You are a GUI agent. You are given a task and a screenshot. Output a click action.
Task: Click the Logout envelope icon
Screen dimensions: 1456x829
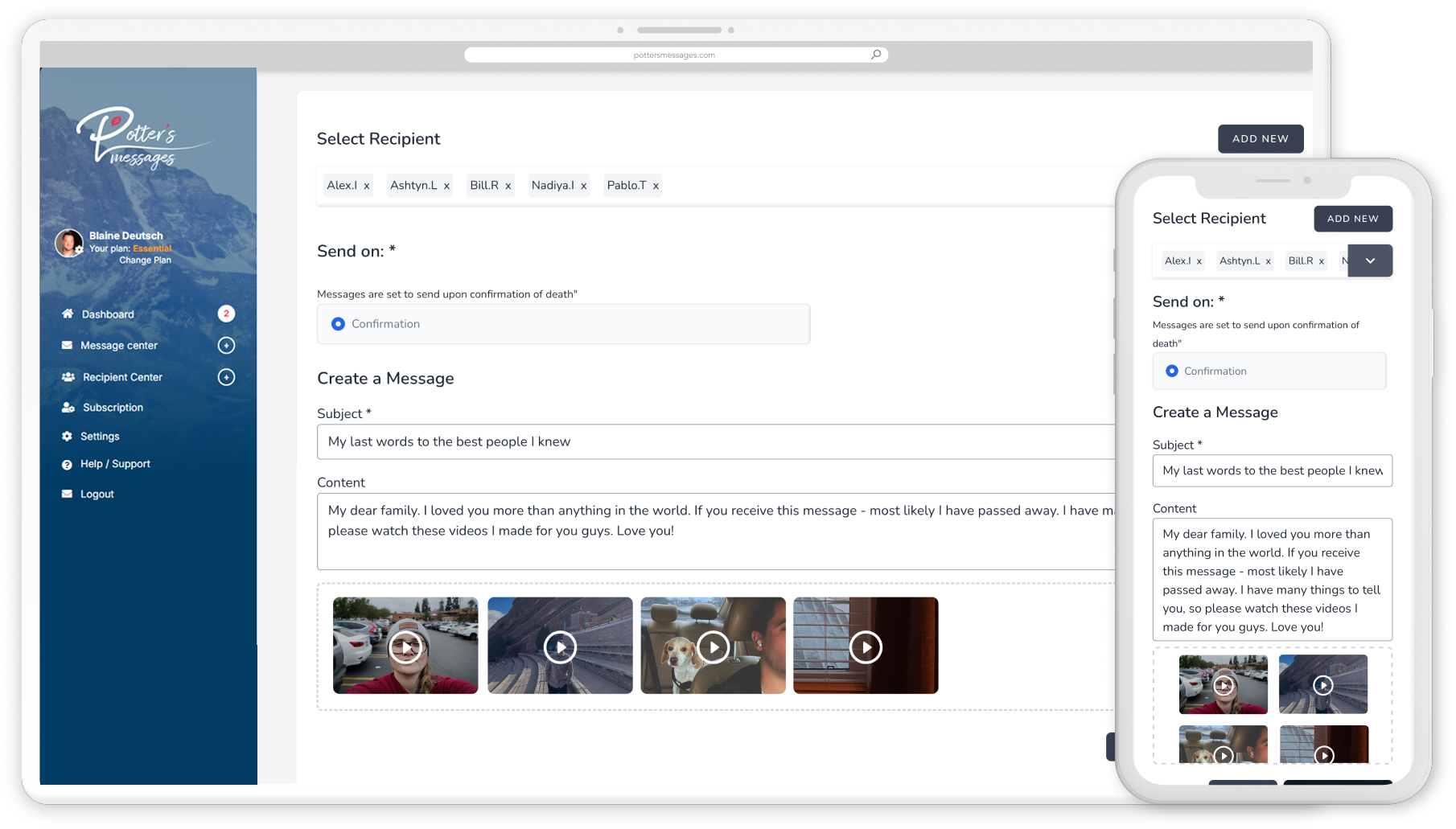click(68, 493)
